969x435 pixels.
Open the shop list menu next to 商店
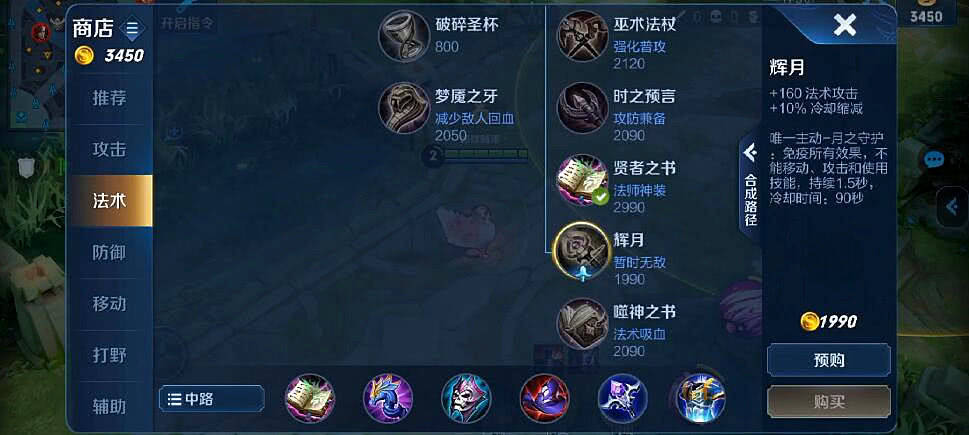[x=132, y=28]
